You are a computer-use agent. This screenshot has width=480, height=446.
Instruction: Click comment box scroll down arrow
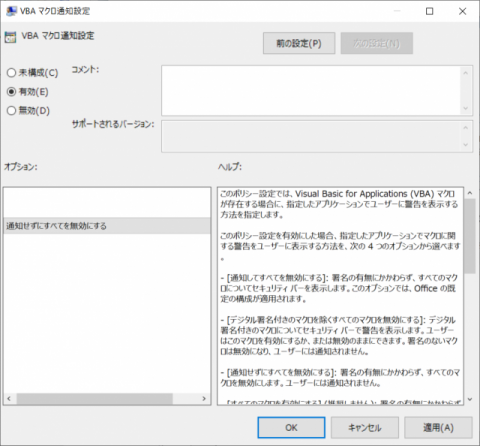coord(466,109)
